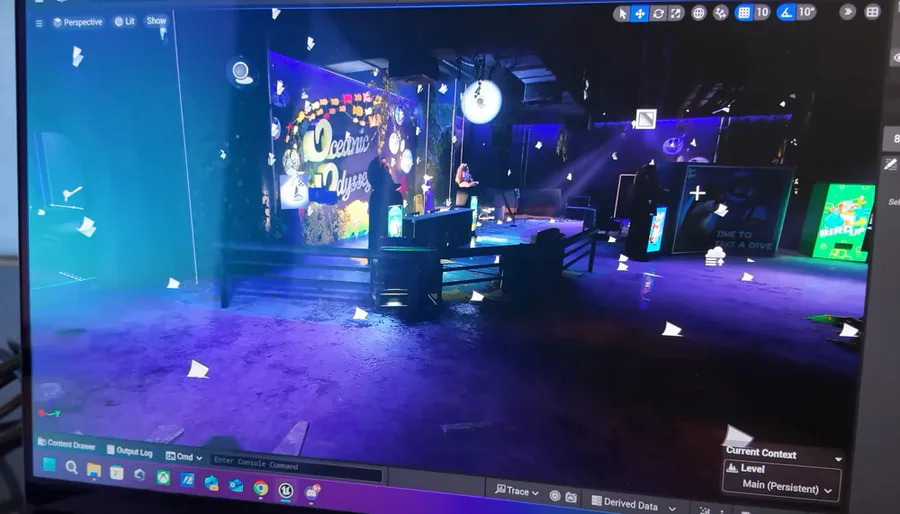Click the white plus crosshair in viewport
The width and height of the screenshot is (900, 514).
pos(697,193)
